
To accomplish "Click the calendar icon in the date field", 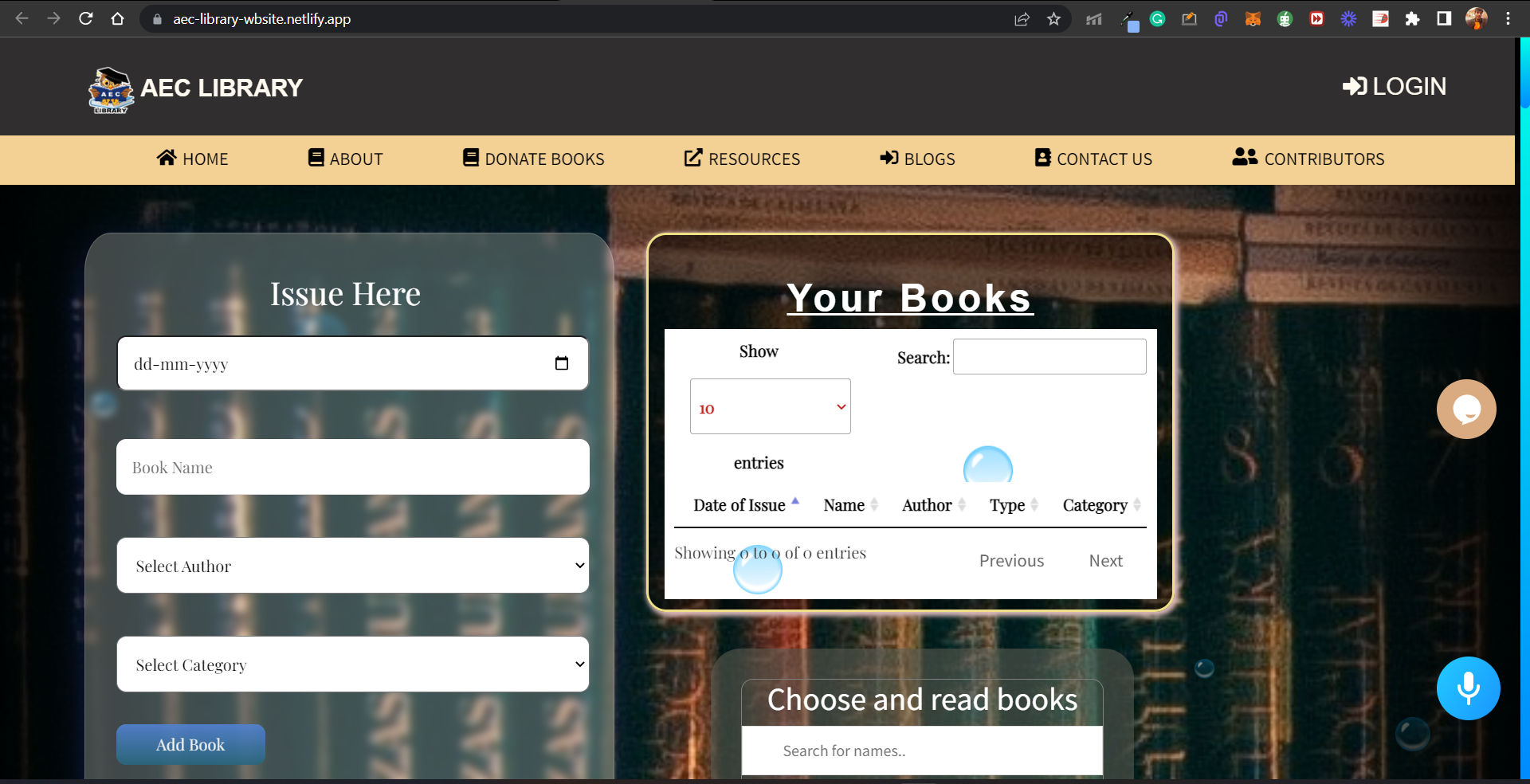I will pos(563,363).
